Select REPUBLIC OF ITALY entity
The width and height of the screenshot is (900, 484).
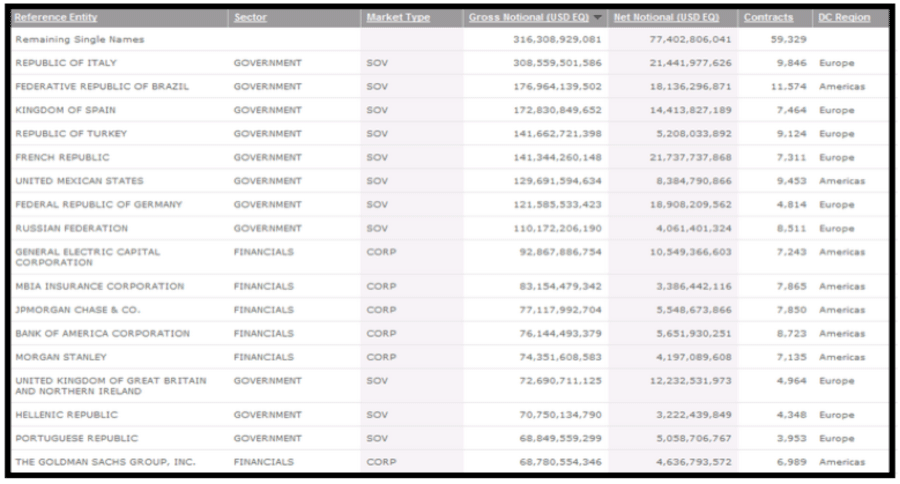(65, 63)
